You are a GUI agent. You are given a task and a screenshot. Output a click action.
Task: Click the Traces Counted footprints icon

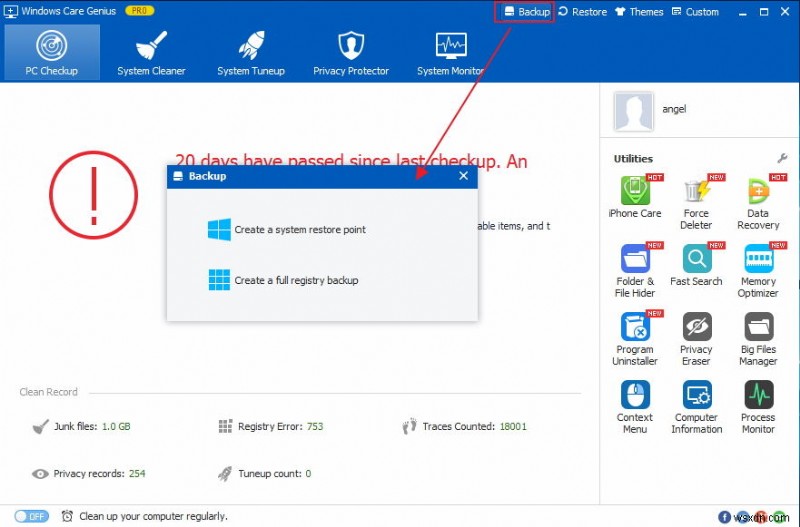pyautogui.click(x=410, y=426)
